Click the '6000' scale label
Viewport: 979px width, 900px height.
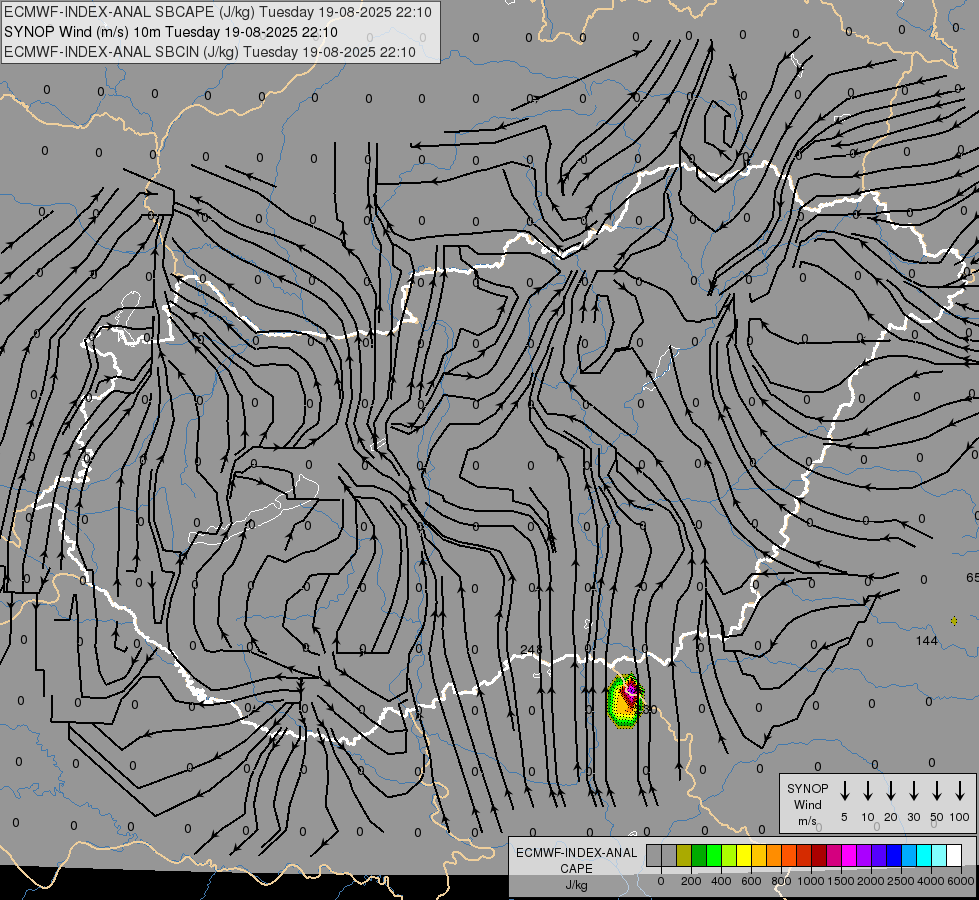[x=960, y=881]
